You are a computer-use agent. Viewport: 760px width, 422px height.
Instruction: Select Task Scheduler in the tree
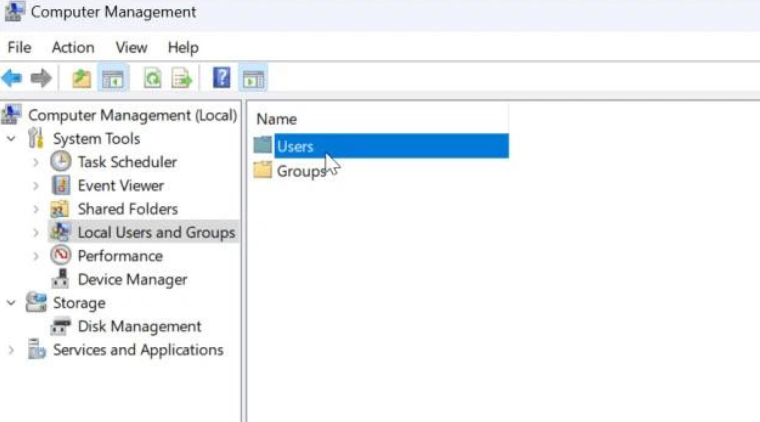pyautogui.click(x=127, y=162)
